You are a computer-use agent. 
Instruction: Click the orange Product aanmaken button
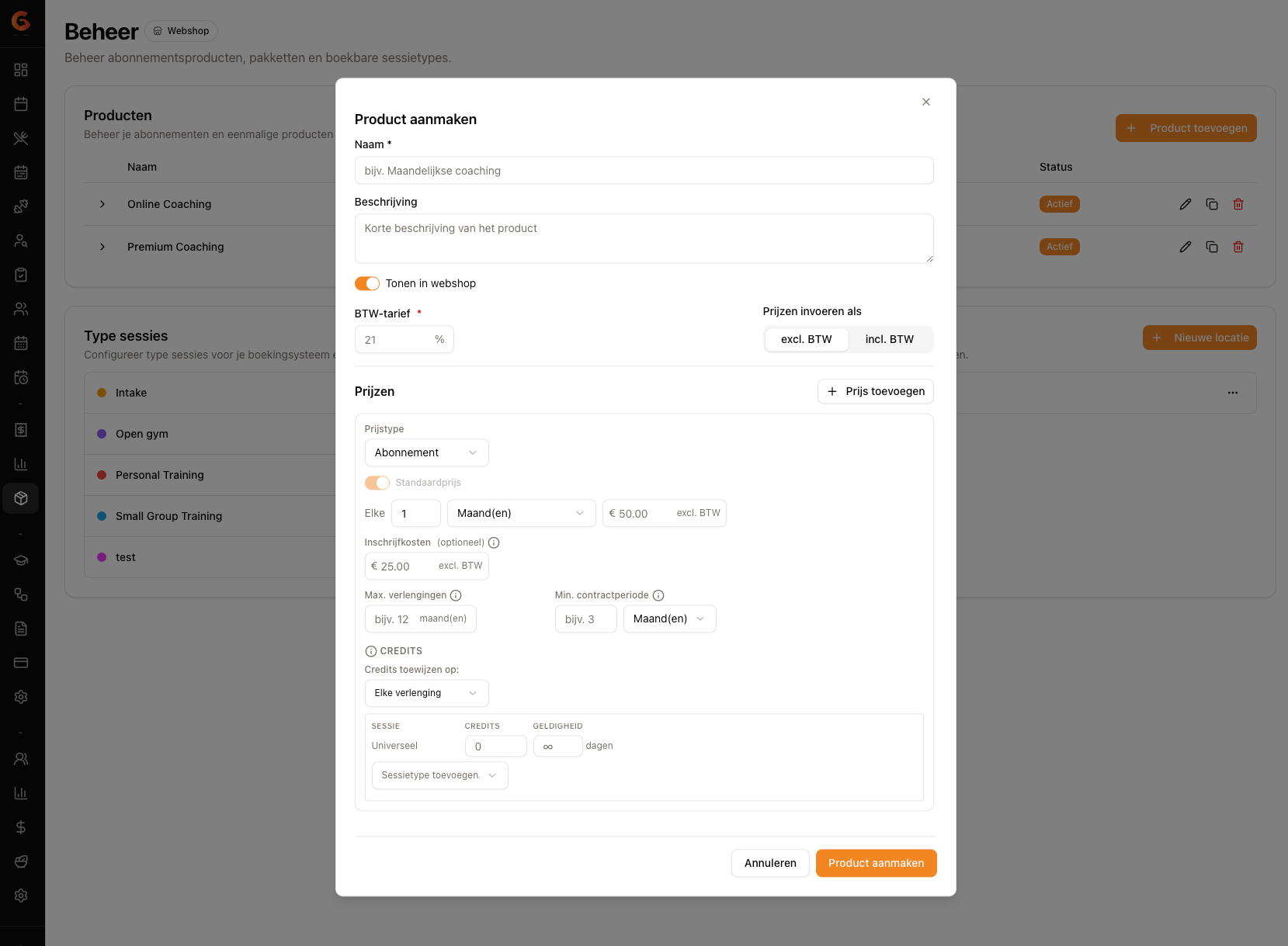(x=877, y=863)
